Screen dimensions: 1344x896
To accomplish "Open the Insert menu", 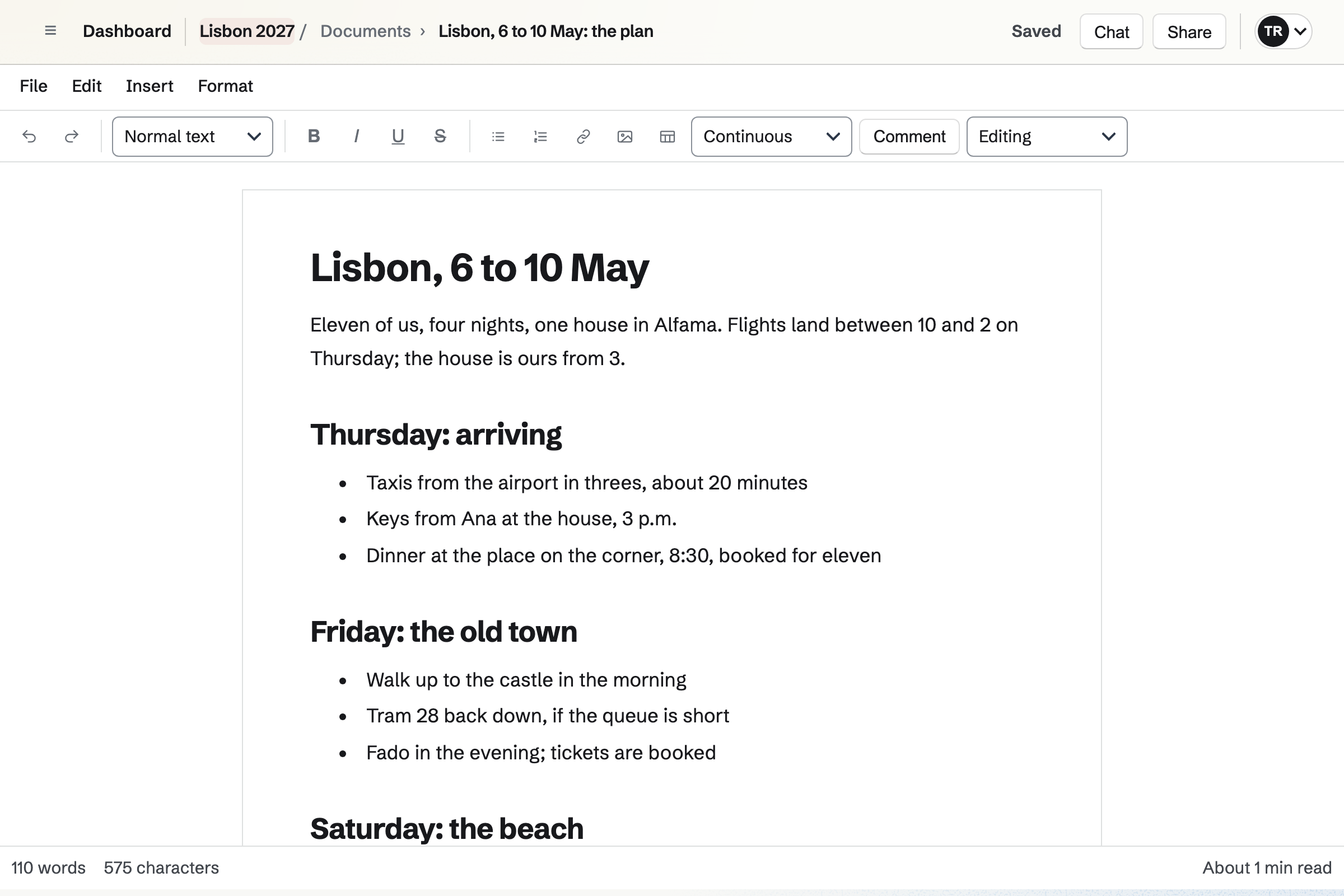I will (150, 86).
